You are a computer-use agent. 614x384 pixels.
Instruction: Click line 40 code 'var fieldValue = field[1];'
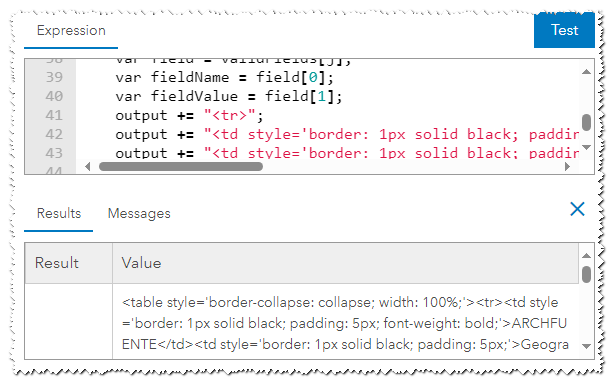coord(229,96)
